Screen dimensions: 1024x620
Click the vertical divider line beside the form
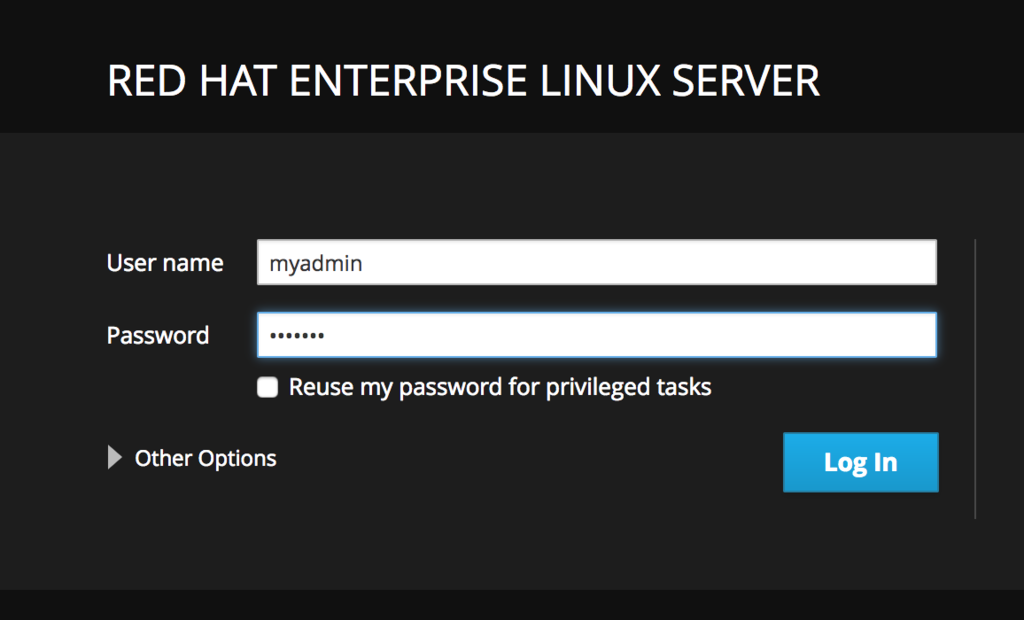click(x=975, y=378)
